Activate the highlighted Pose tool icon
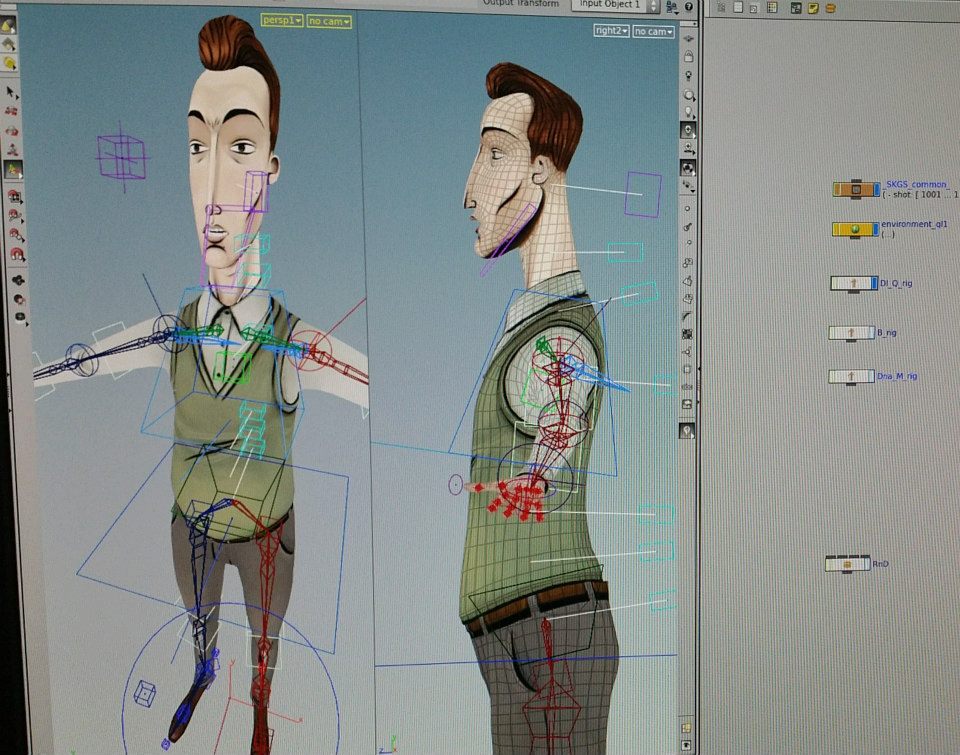This screenshot has width=960, height=755. pyautogui.click(x=13, y=169)
